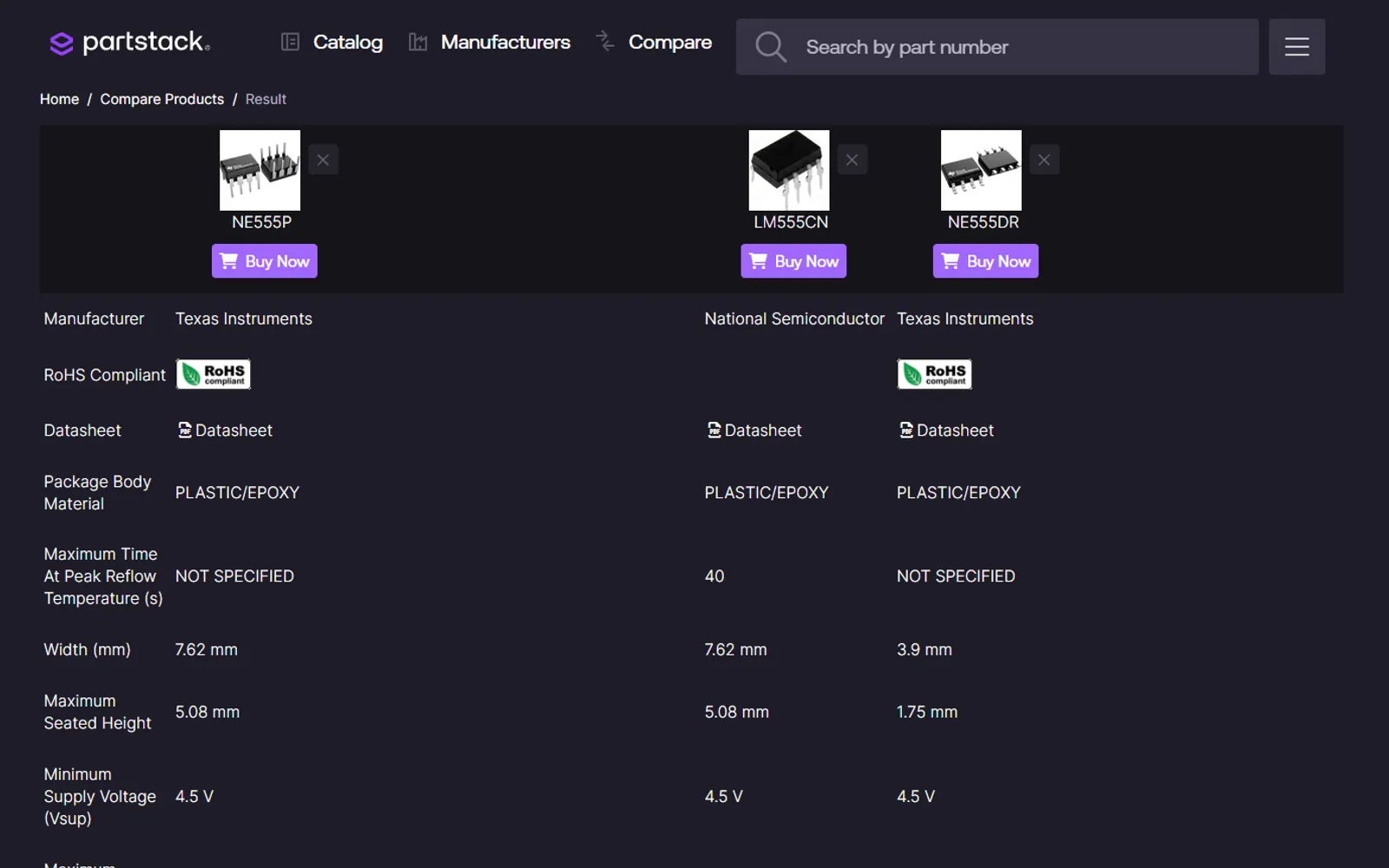Click the Minimum Supply Voltage row label
This screenshot has width=1389, height=868.
100,796
